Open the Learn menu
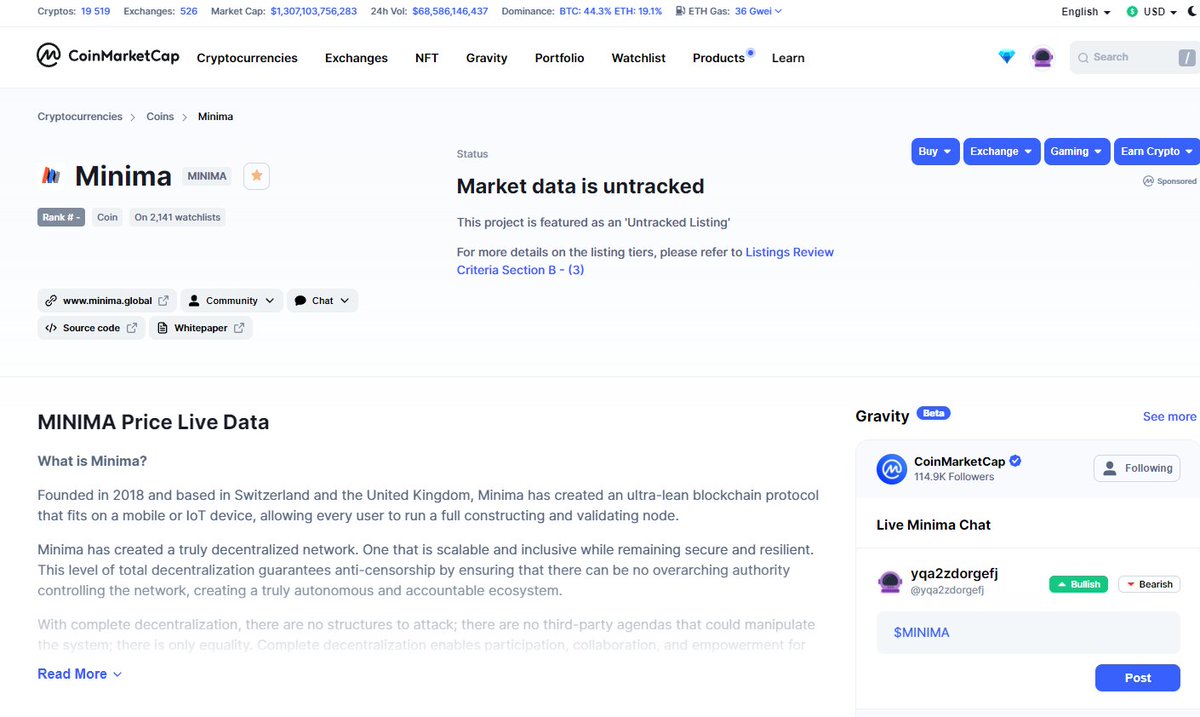This screenshot has width=1200, height=717. (788, 58)
